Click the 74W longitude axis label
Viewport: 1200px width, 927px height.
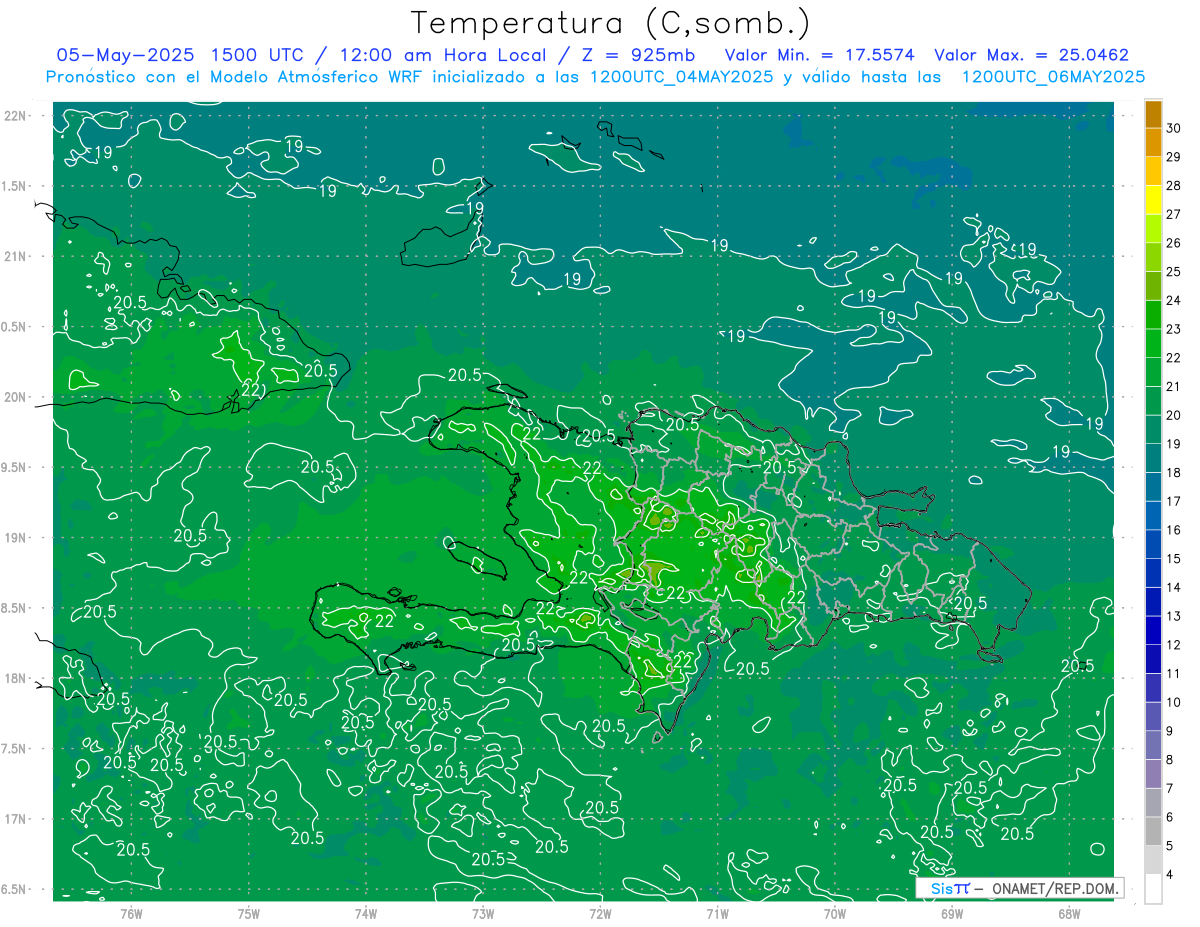coord(365,913)
